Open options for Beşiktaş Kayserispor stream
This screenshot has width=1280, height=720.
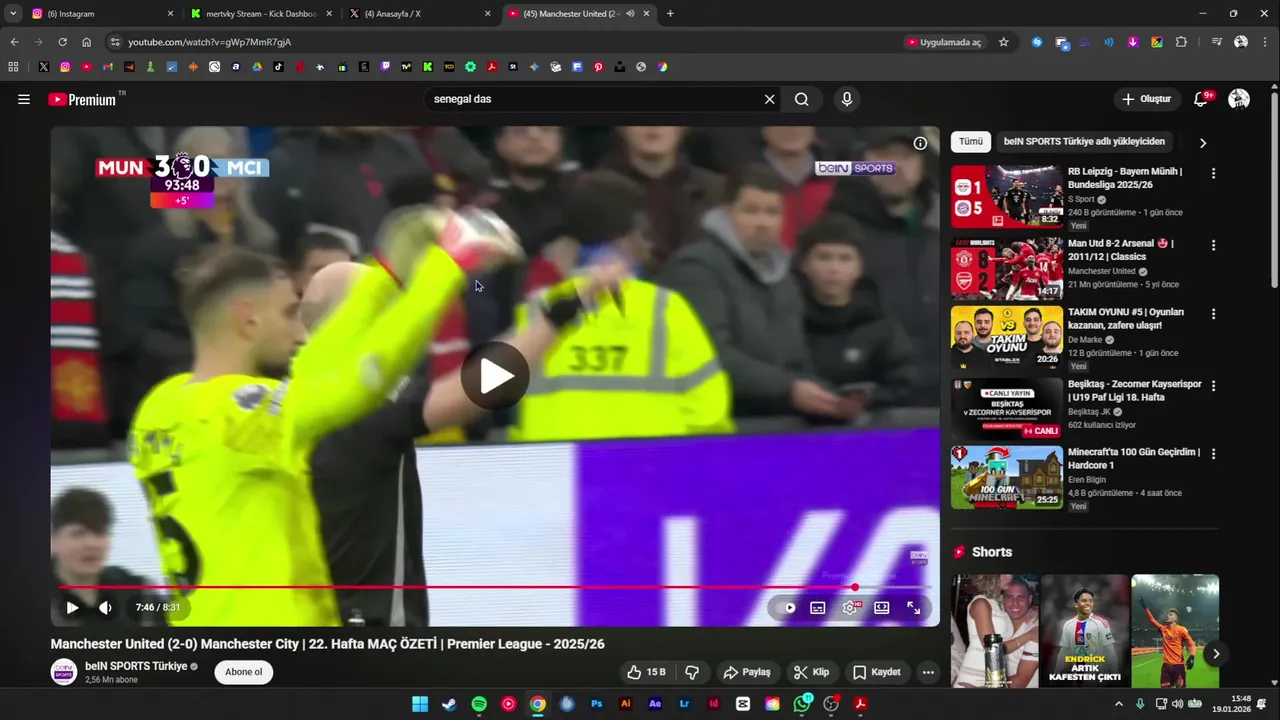tap(1213, 385)
